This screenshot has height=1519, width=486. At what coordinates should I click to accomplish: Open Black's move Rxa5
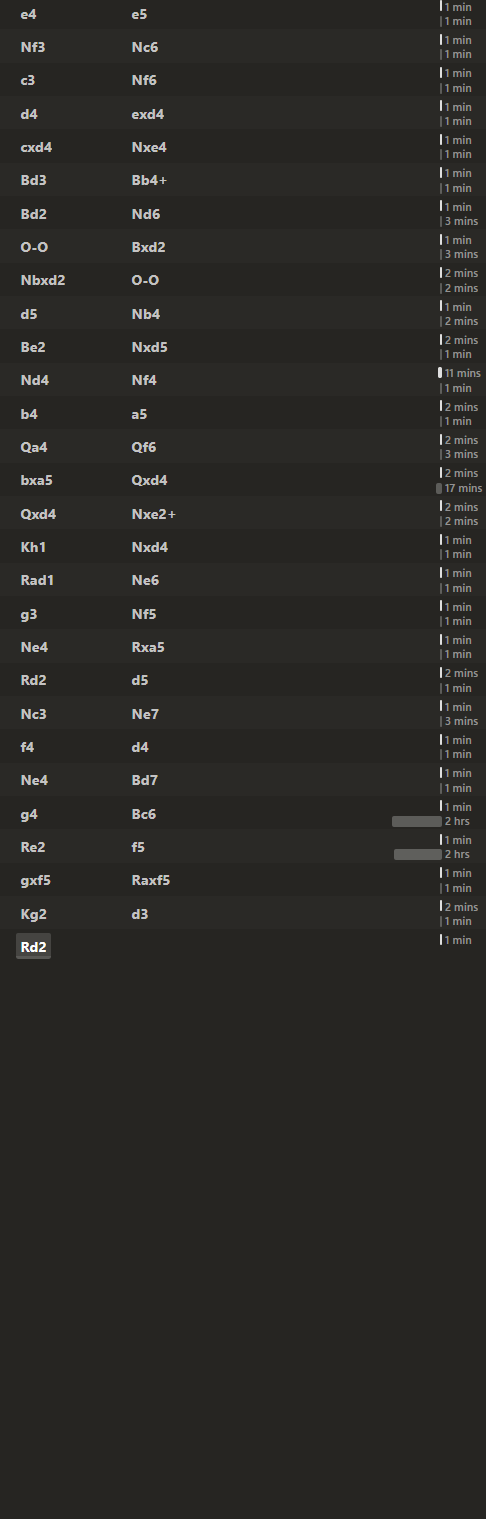(148, 647)
